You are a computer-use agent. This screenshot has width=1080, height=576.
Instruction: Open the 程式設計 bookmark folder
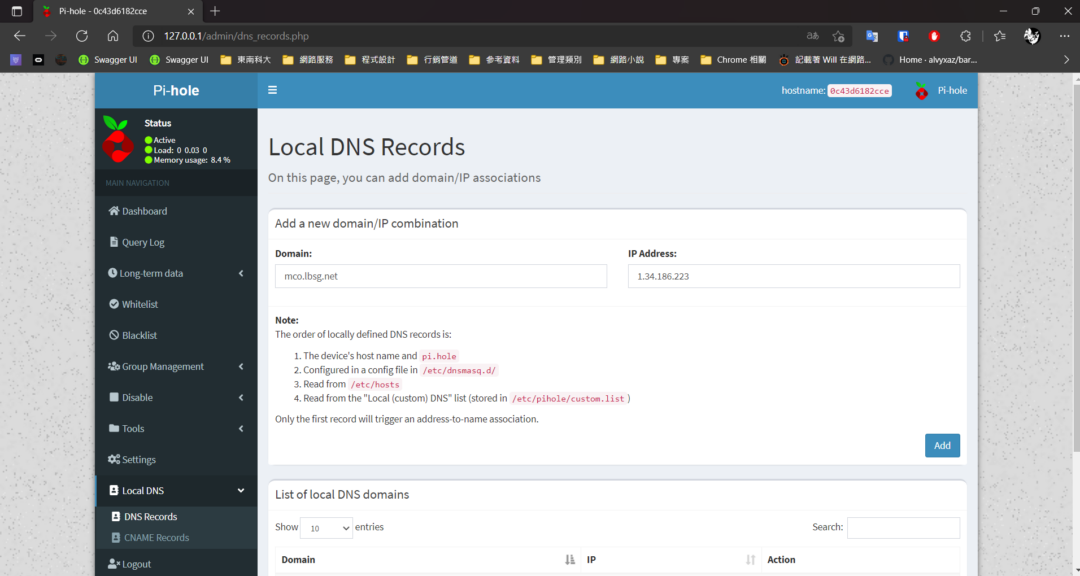pos(370,60)
